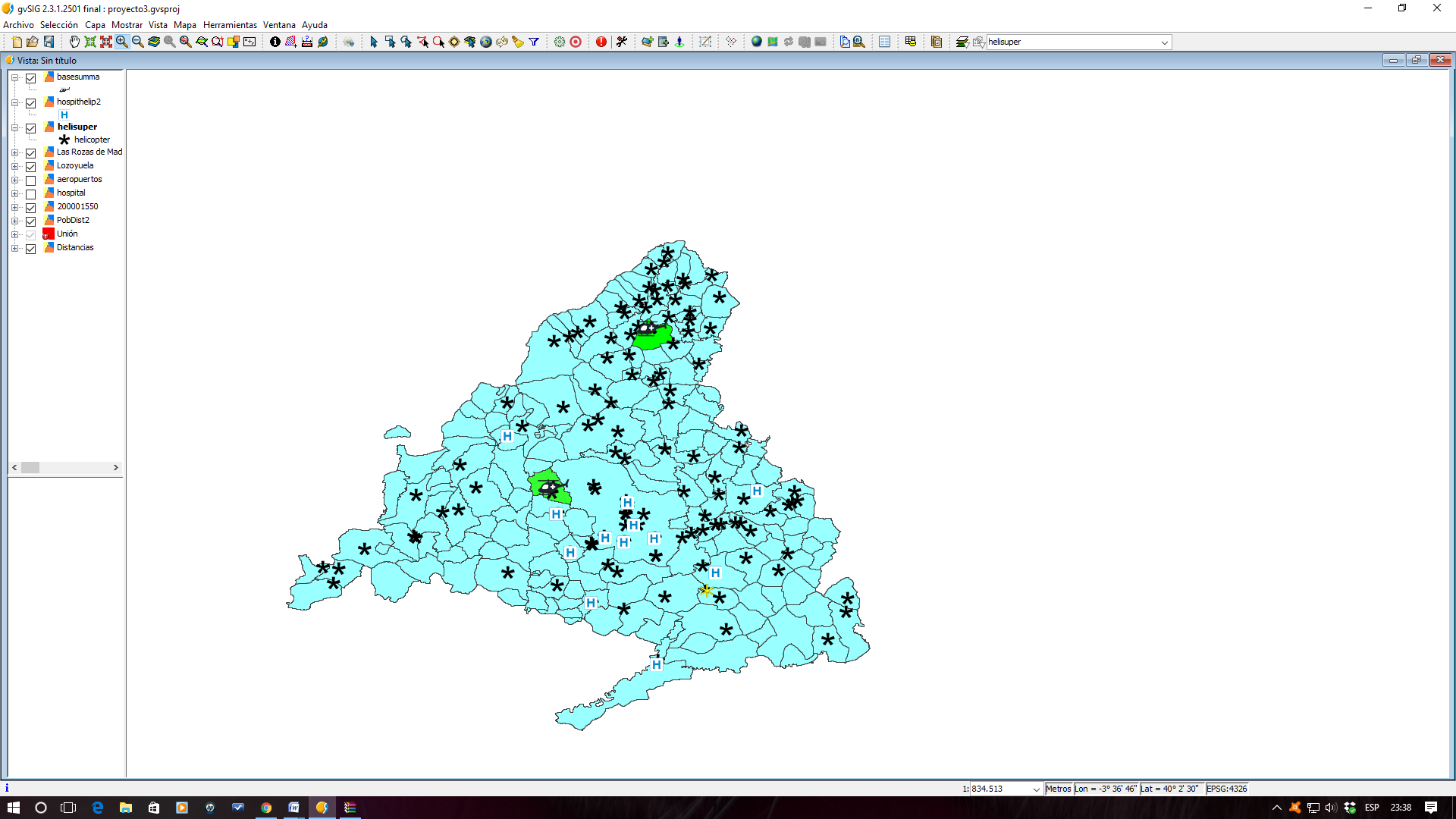Open File Explorer from the taskbar
This screenshot has width=1456, height=819.
(x=126, y=808)
